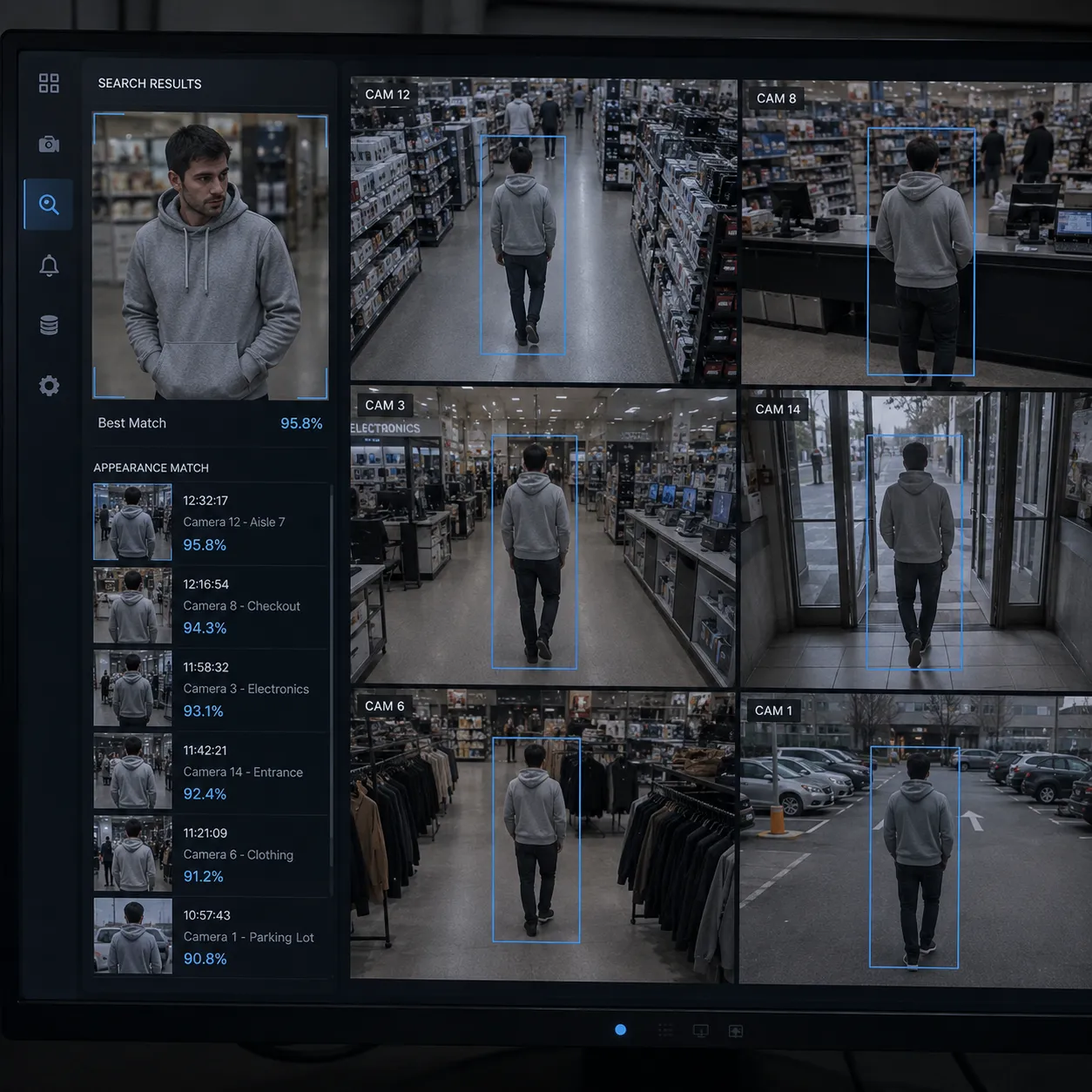Open the cameras icon in the sidebar
Viewport: 1092px width, 1092px height.
pos(49,144)
